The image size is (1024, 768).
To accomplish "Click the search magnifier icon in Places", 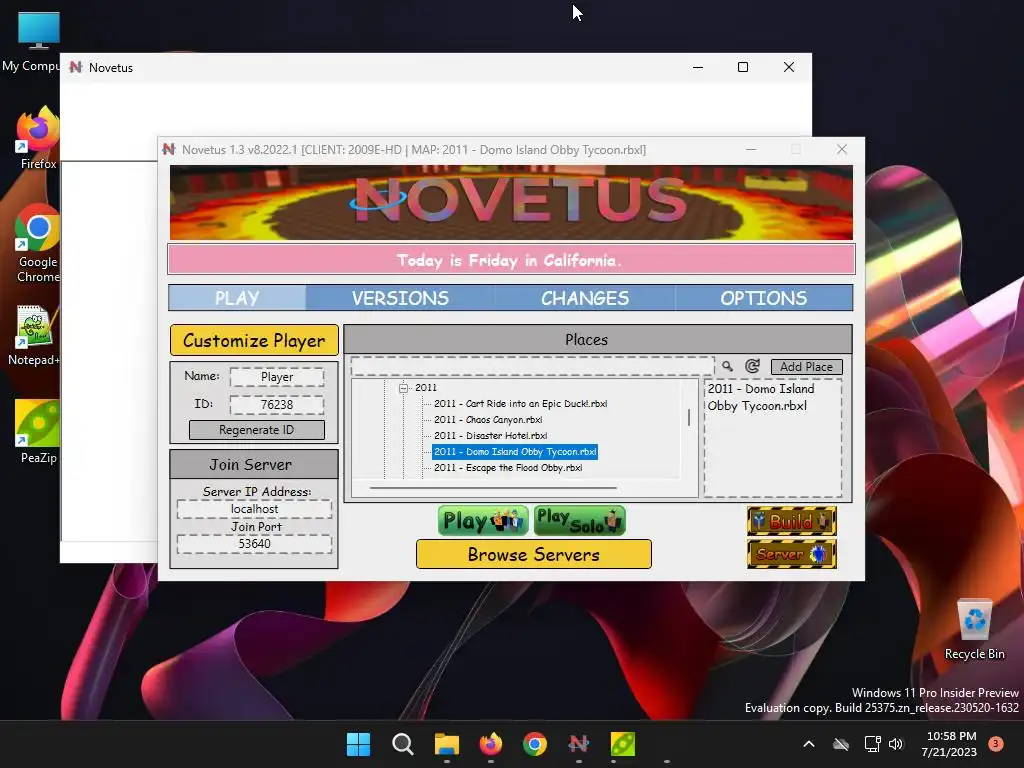I will (x=727, y=366).
